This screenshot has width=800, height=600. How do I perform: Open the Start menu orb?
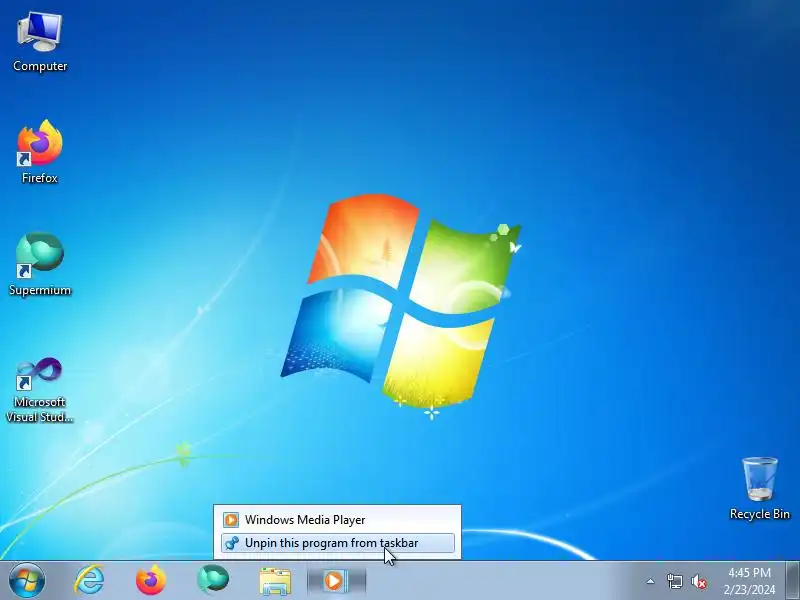pos(27,580)
